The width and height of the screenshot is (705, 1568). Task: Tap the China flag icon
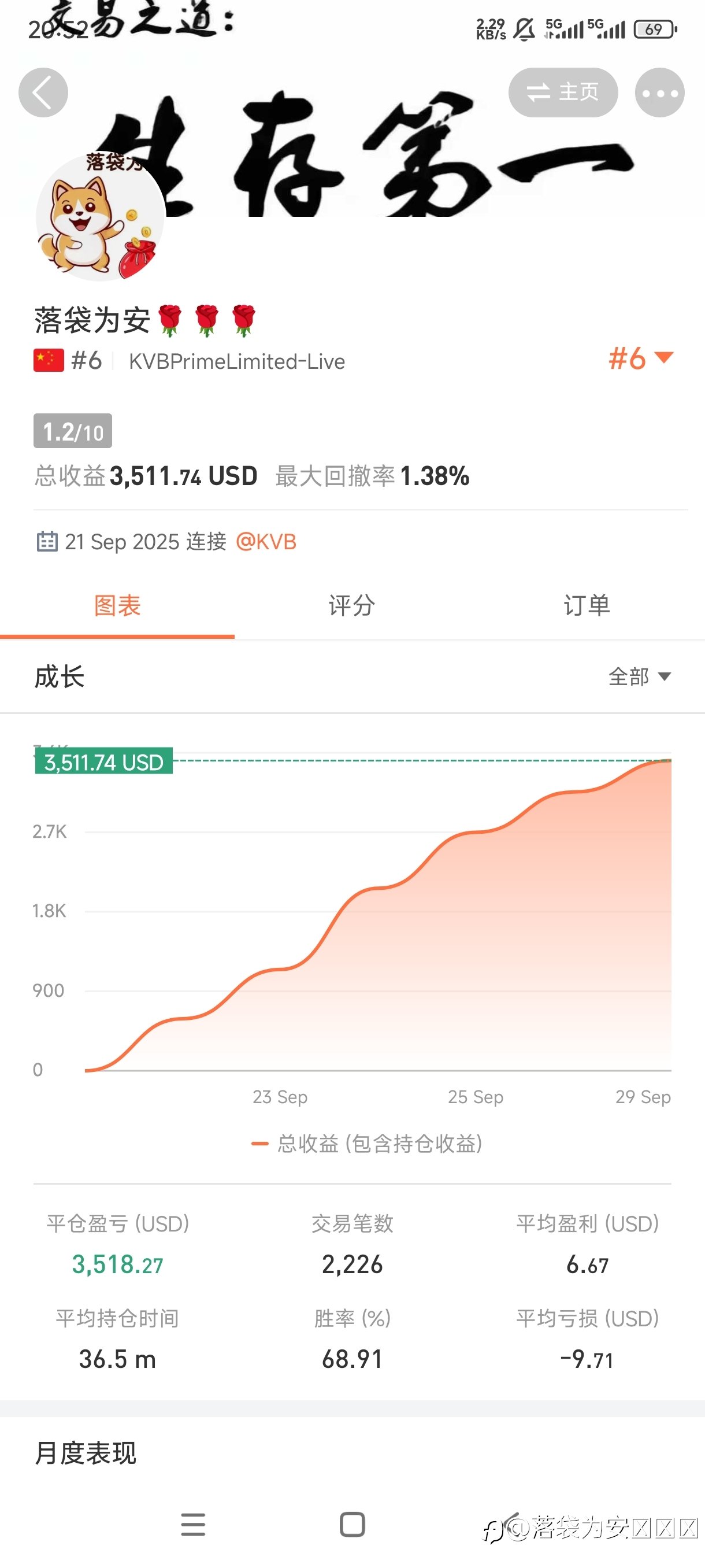tap(49, 360)
